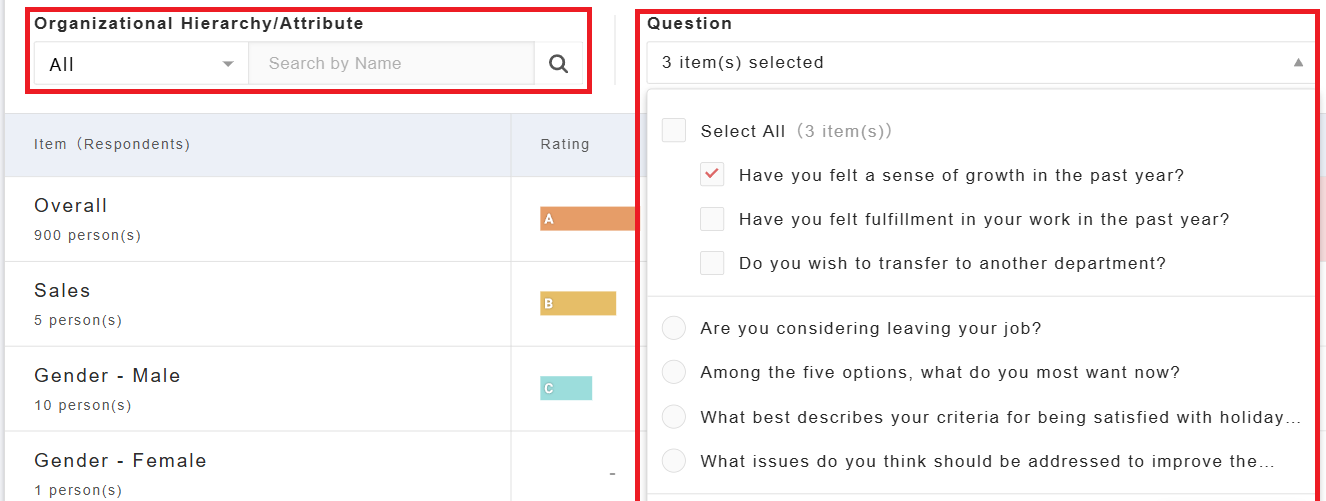Uncheck the sense of growth question

tap(712, 175)
